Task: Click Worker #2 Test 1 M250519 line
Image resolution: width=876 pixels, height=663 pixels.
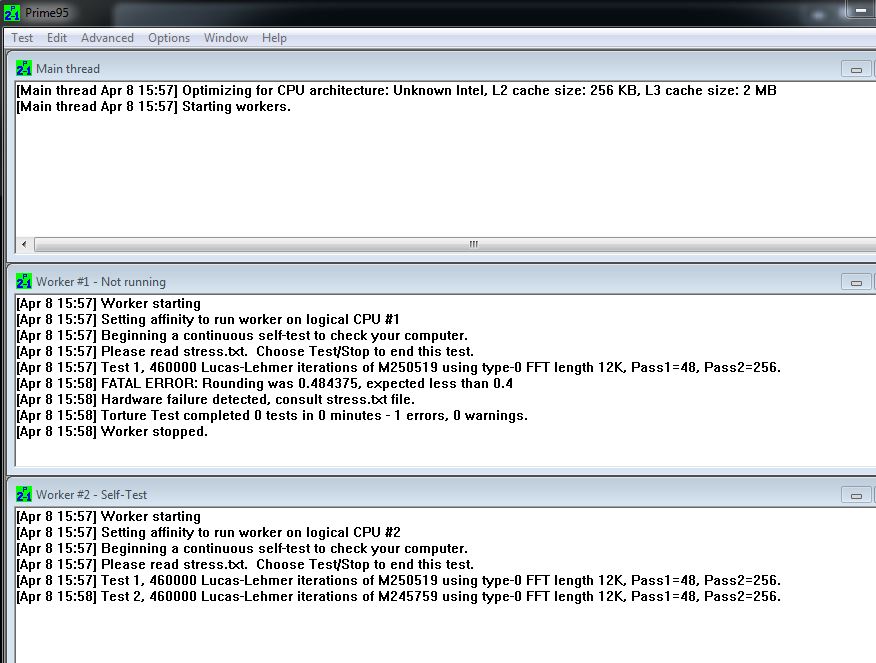Action: point(398,580)
